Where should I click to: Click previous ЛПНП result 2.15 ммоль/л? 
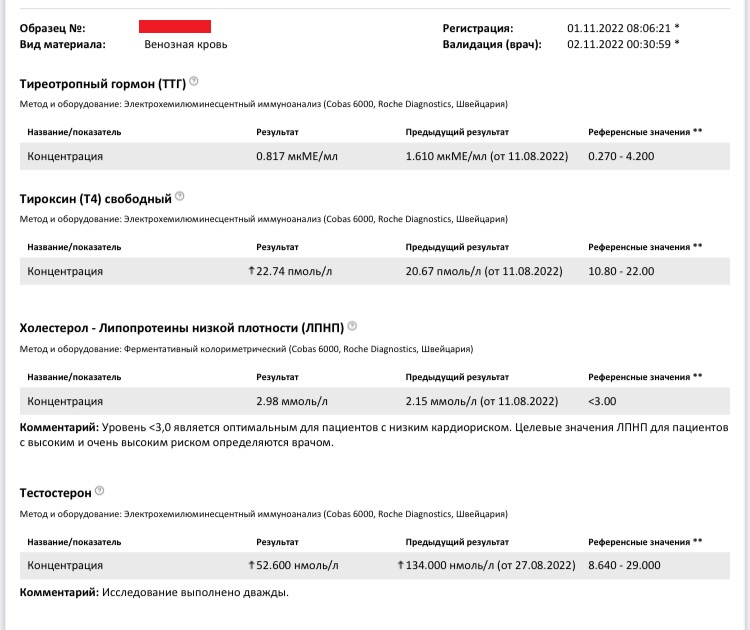[481, 401]
